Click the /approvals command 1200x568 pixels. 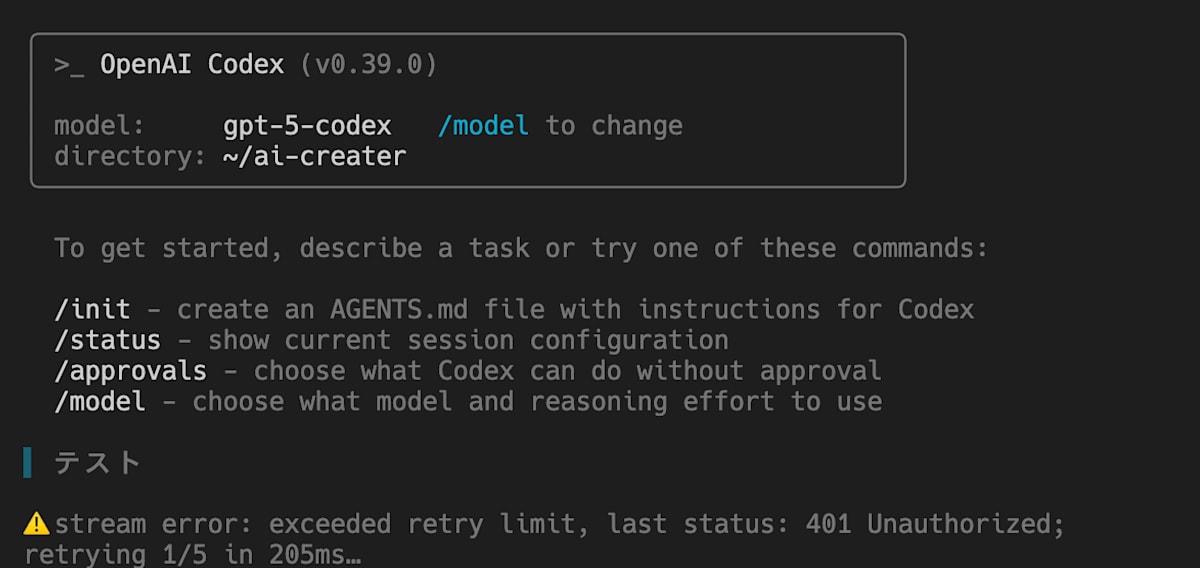coord(130,371)
